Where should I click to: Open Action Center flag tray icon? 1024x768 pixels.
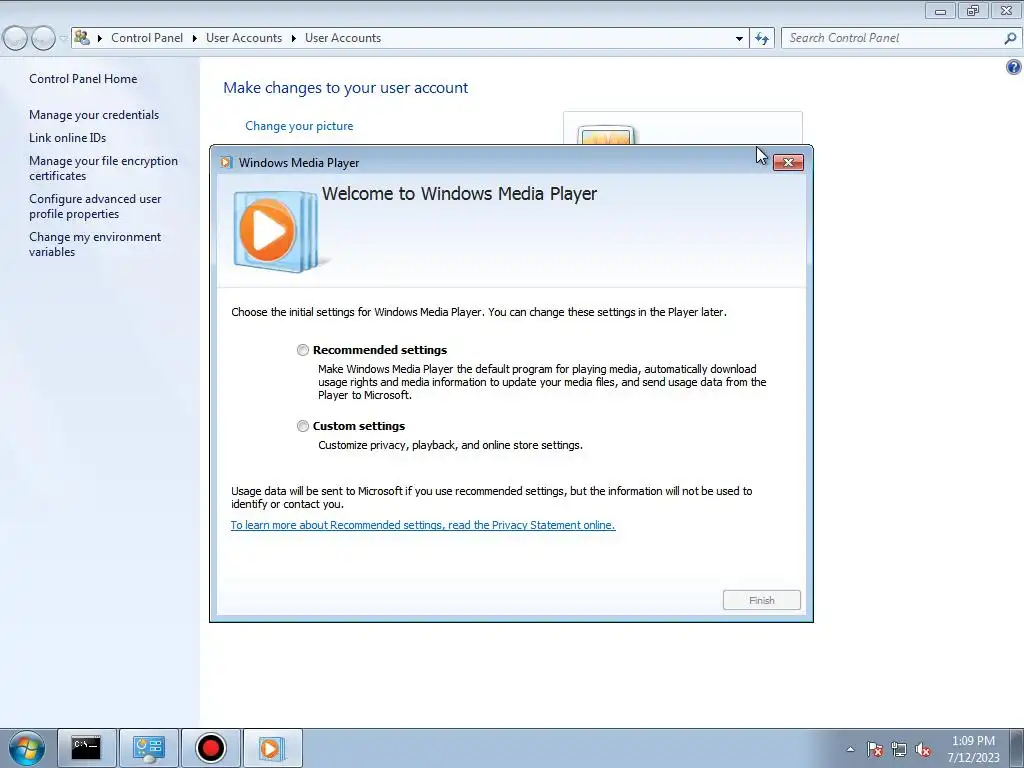pyautogui.click(x=875, y=750)
